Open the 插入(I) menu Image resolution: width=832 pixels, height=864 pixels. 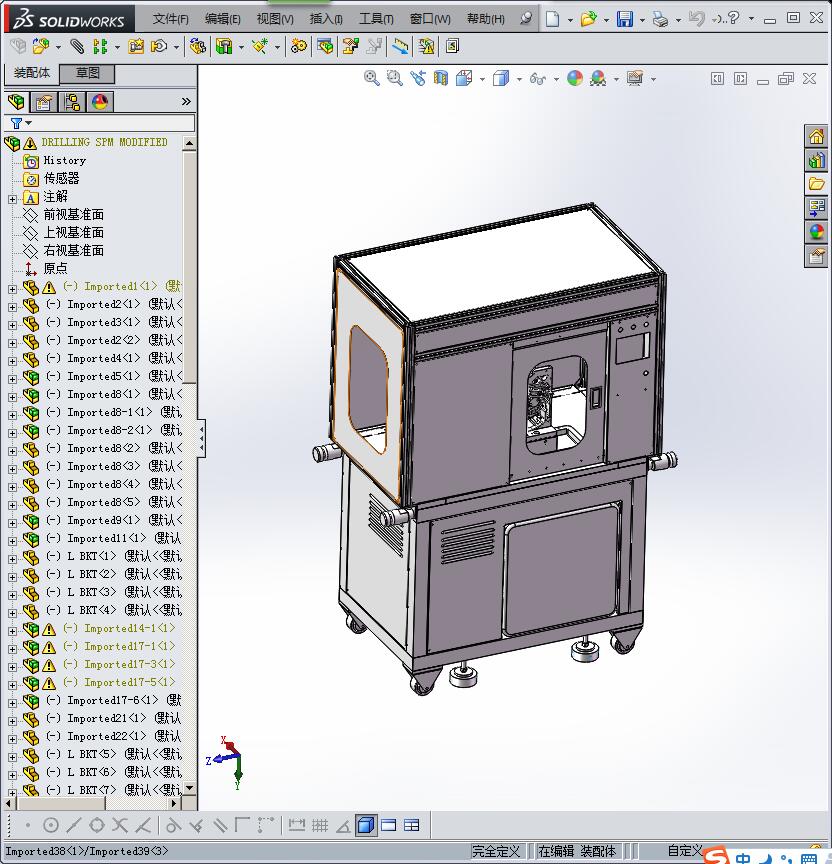click(326, 19)
